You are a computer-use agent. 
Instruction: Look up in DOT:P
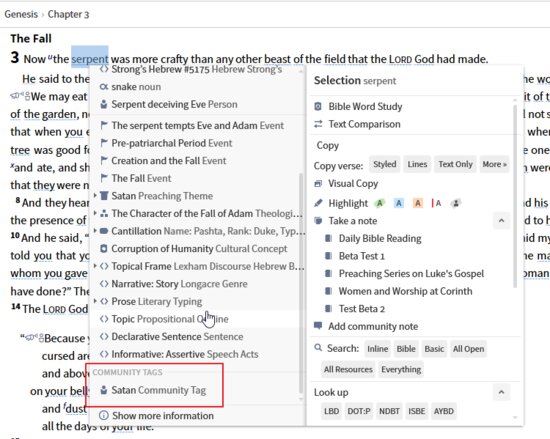359,411
